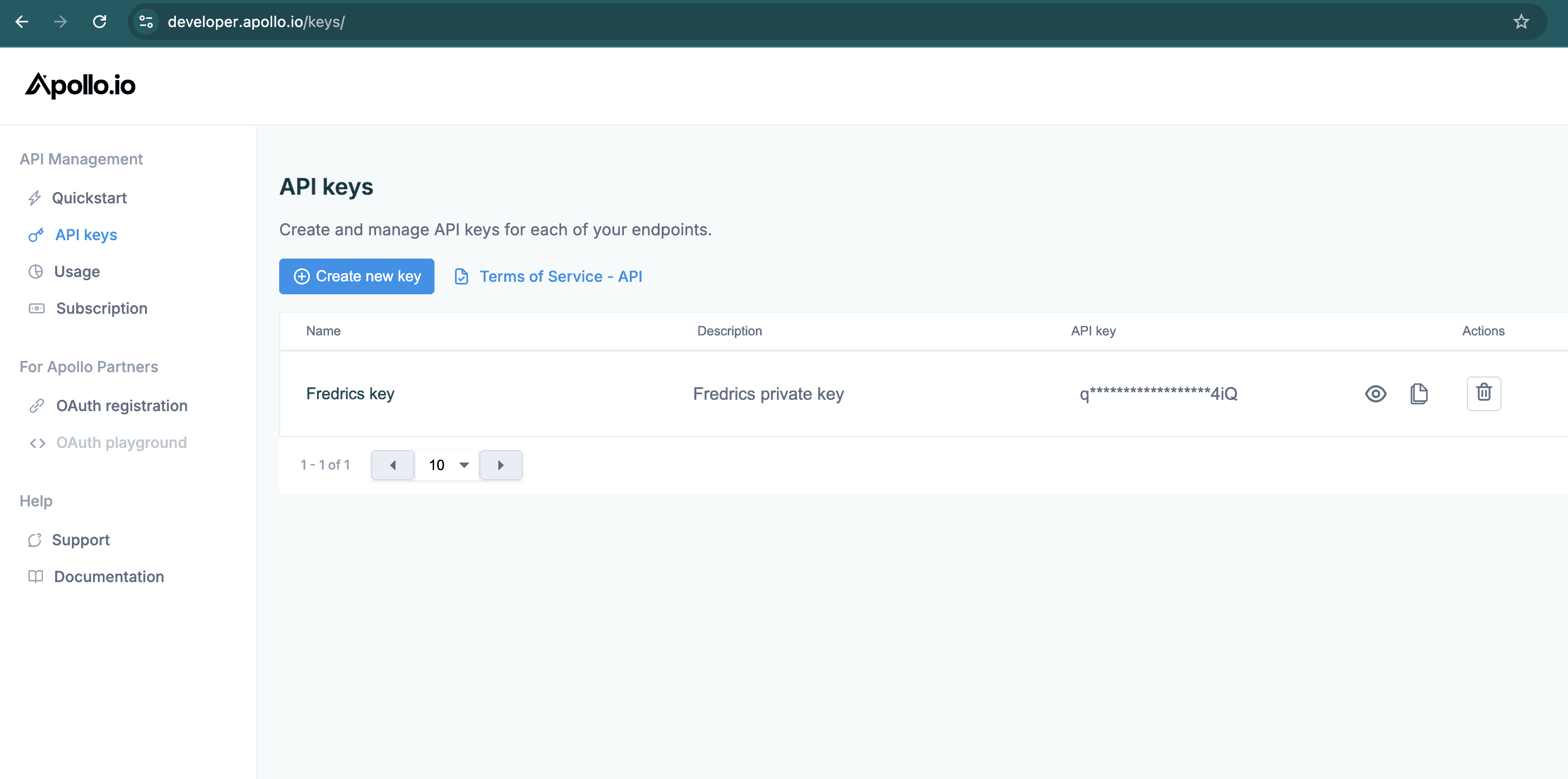Open the rows-per-page dropdown showing 10
Screen dimensions: 1568x779
[447, 465]
